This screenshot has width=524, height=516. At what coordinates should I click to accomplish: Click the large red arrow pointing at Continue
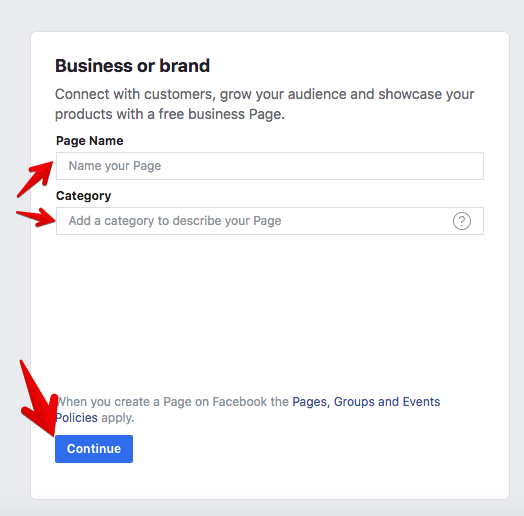(x=38, y=398)
